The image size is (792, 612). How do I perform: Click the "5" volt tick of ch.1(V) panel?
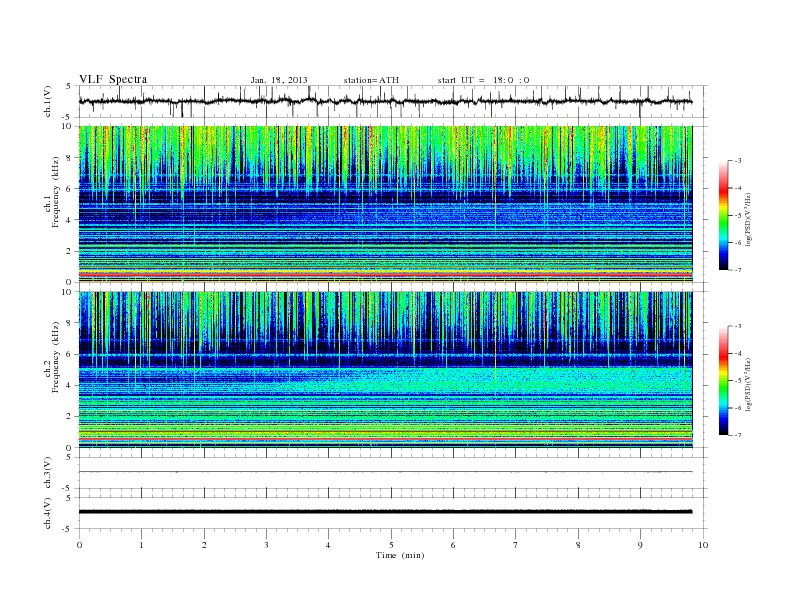click(x=68, y=87)
